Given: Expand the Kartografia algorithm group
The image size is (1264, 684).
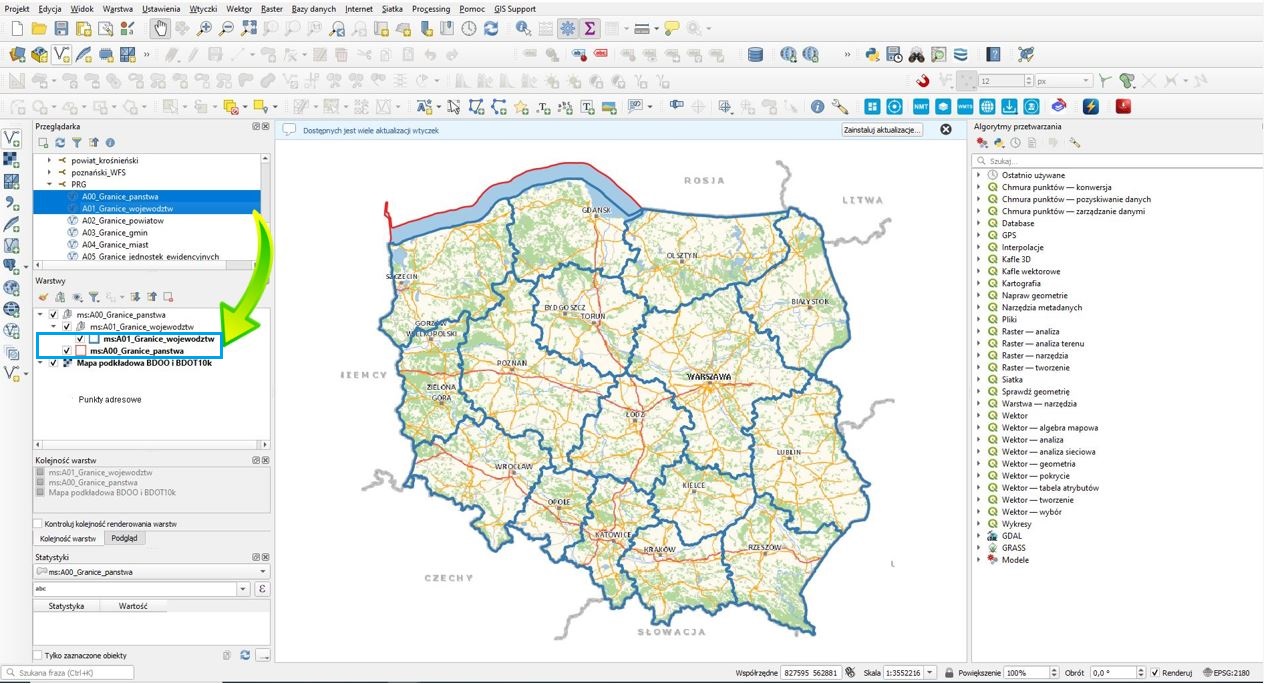Looking at the screenshot, I should (979, 283).
